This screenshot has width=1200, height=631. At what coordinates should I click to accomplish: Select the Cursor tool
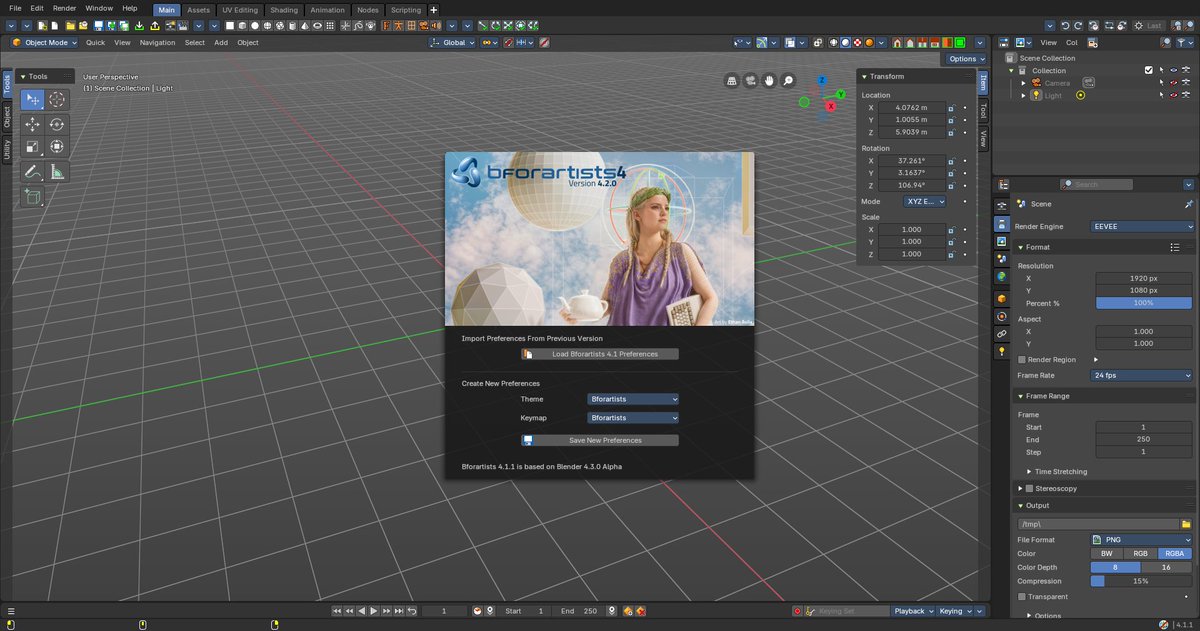57,99
